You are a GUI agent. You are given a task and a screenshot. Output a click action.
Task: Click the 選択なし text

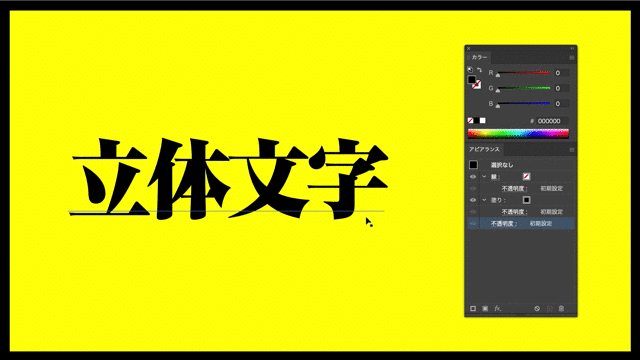(x=502, y=165)
